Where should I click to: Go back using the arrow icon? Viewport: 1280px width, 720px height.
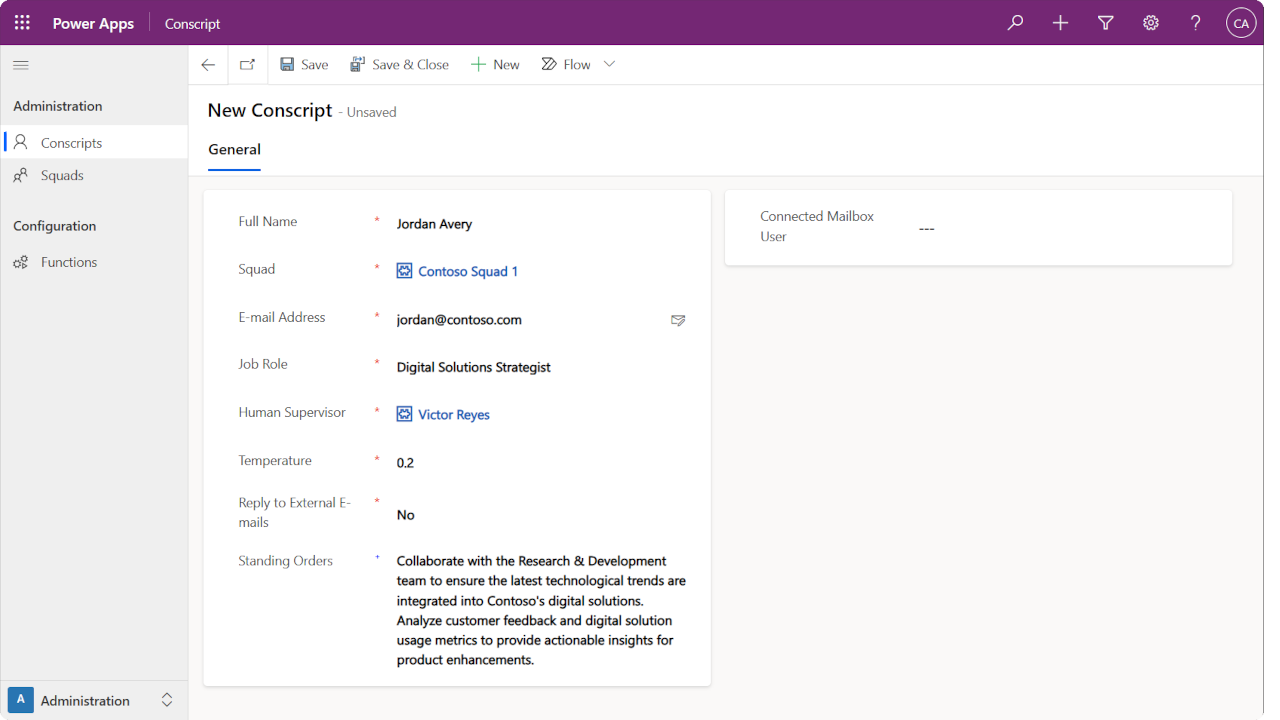pos(208,65)
